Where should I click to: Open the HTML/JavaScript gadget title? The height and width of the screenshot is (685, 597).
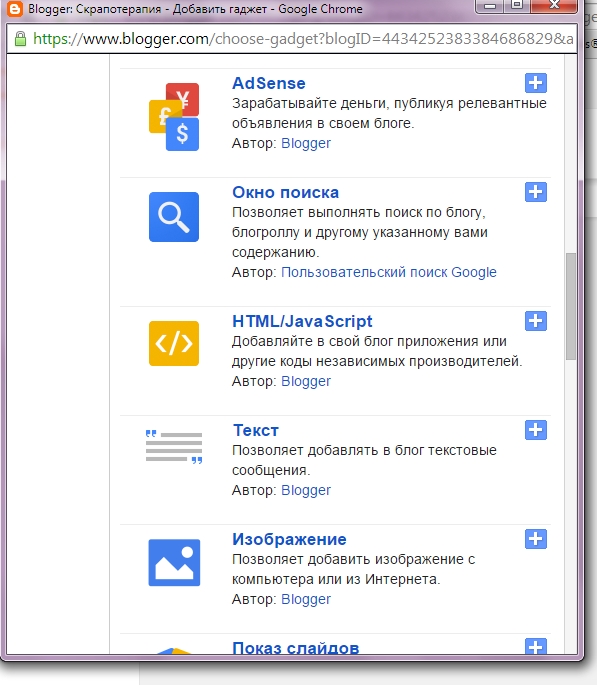[302, 321]
